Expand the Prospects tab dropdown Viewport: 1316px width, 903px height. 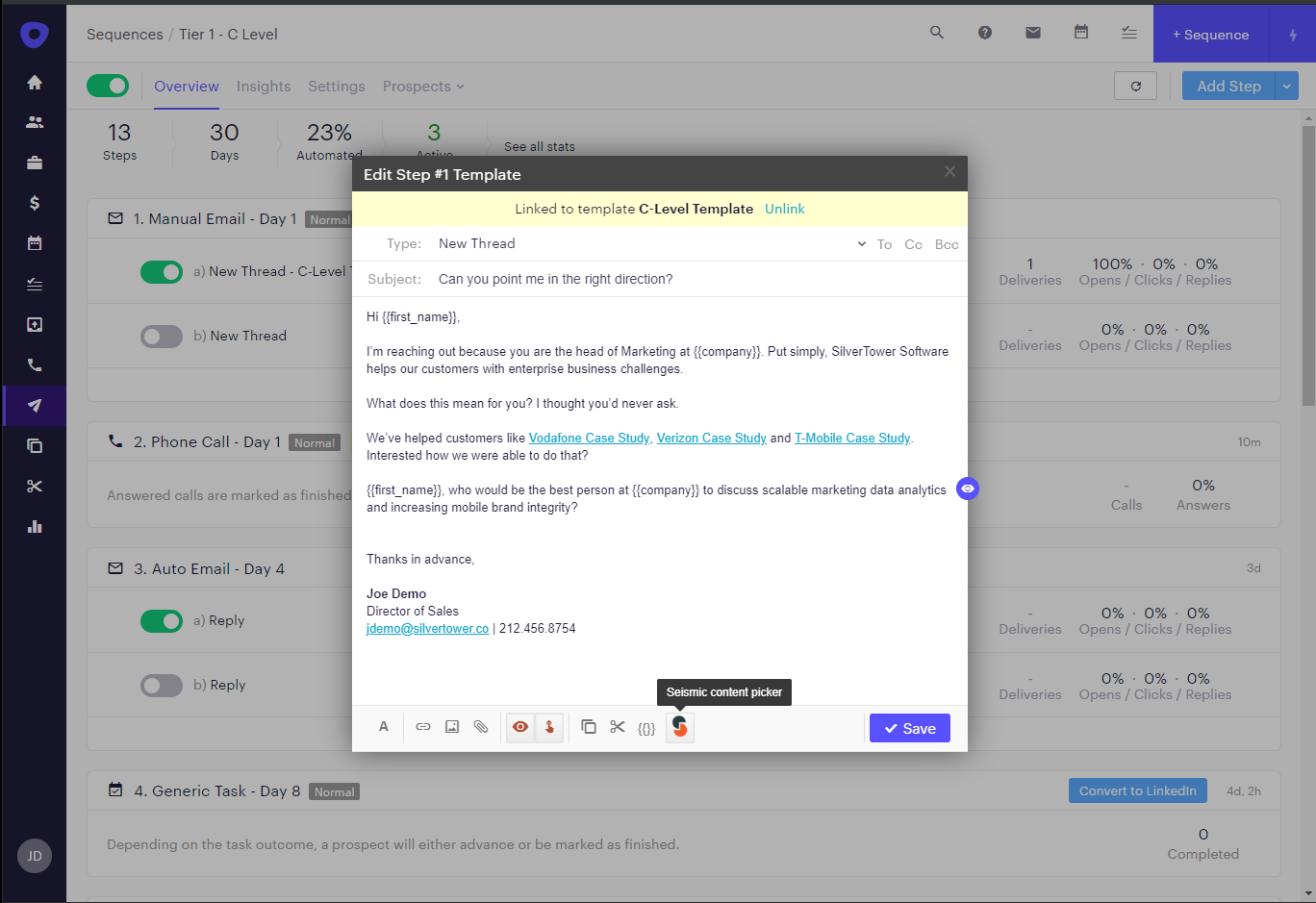pyautogui.click(x=423, y=87)
